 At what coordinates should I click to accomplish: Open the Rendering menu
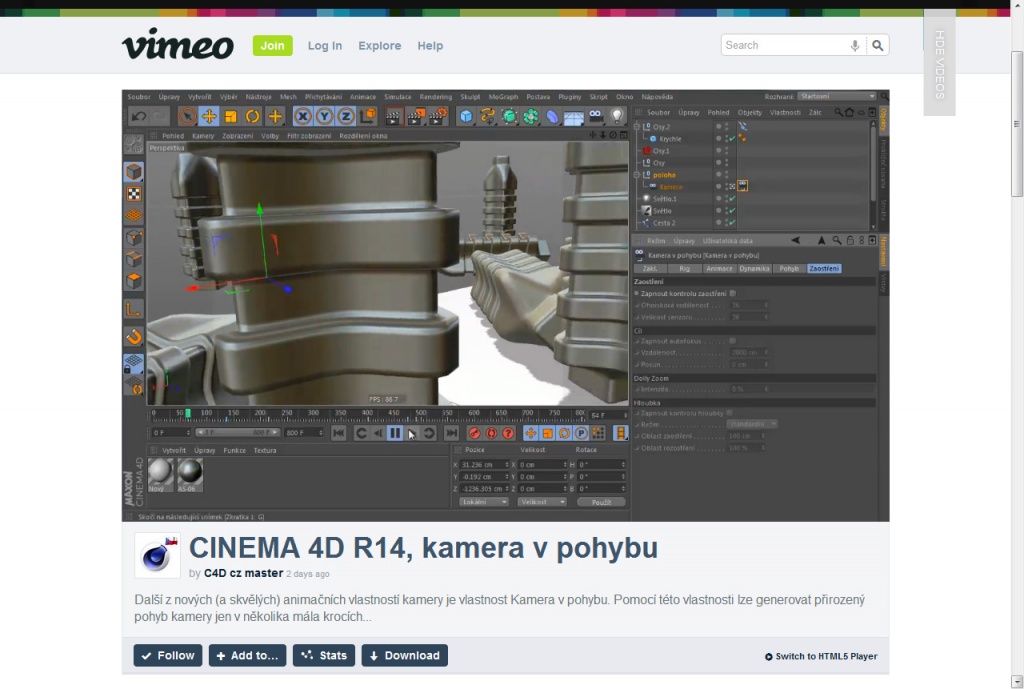point(436,97)
